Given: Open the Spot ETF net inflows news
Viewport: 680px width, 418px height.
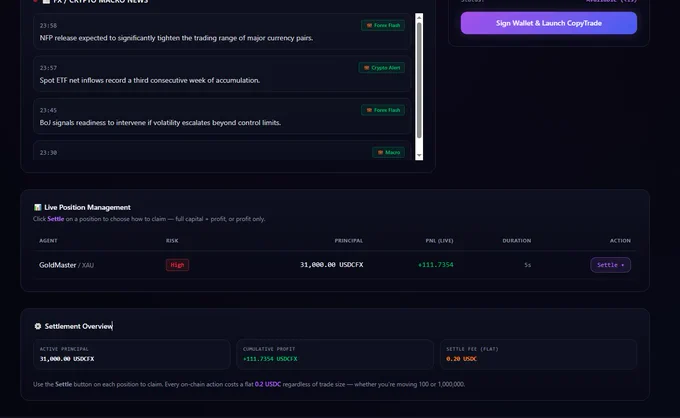Looking at the screenshot, I should tap(222, 74).
